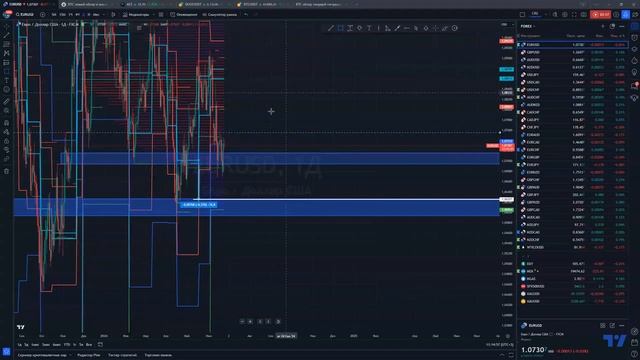
Task: Add a symbol to compare
Action: [x=43, y=15]
